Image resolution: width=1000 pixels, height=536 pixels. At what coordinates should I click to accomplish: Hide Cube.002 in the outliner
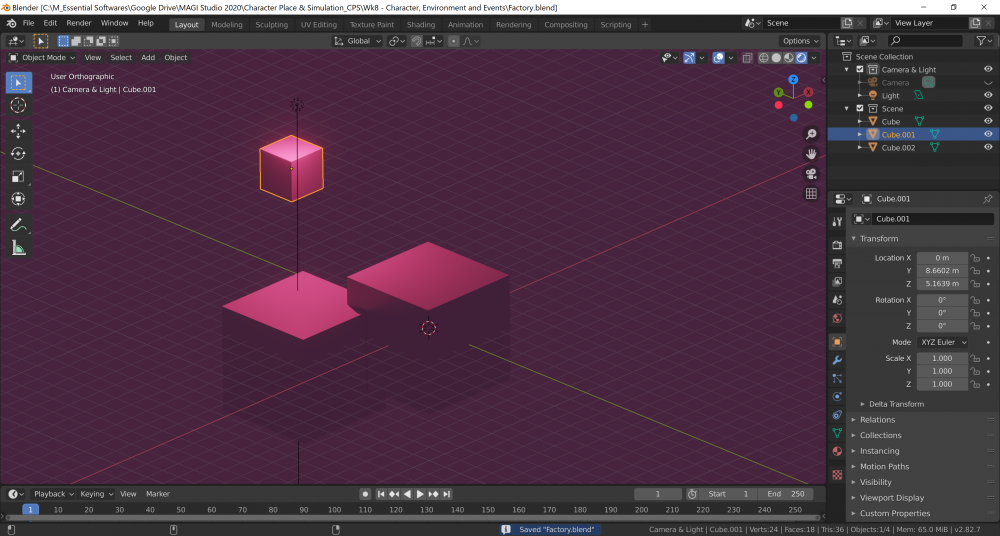[988, 147]
